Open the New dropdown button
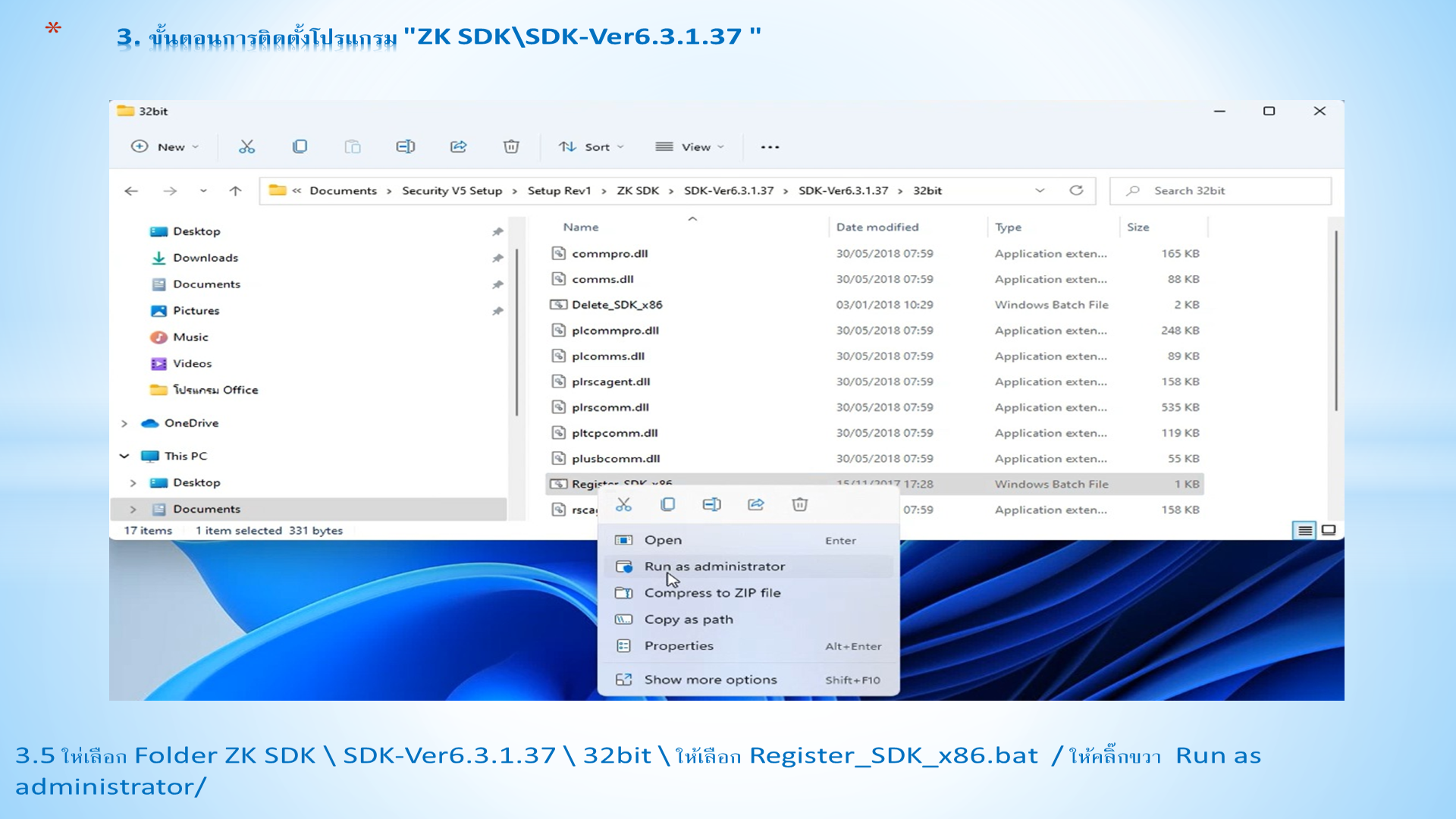 (165, 147)
